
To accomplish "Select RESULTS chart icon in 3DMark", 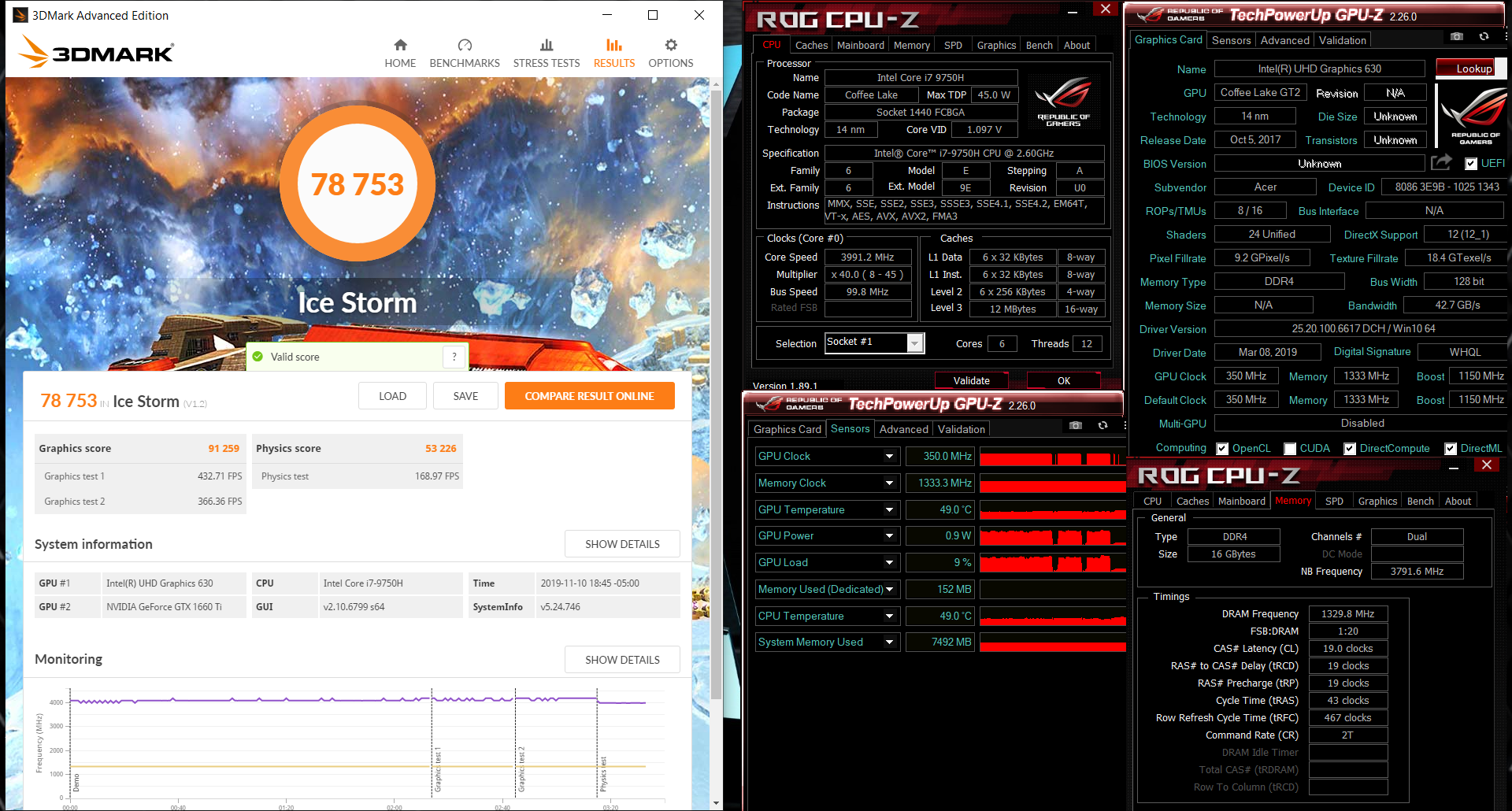I will [x=614, y=45].
